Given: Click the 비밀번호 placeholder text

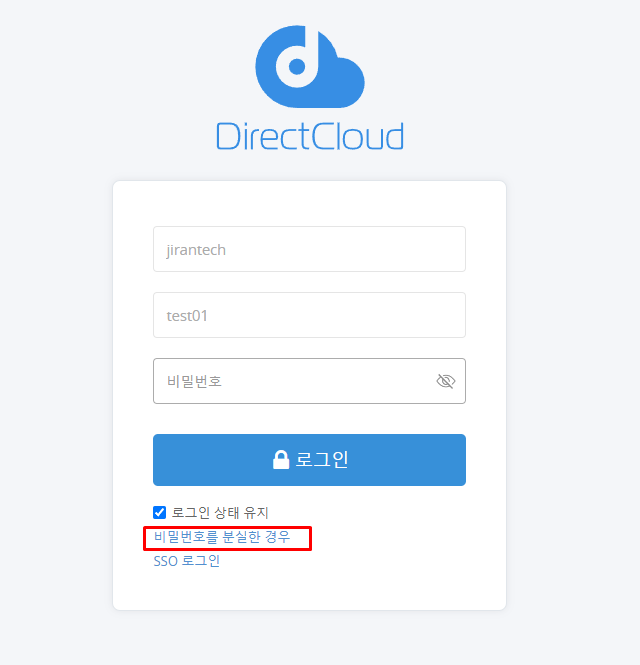Looking at the screenshot, I should [x=194, y=381].
